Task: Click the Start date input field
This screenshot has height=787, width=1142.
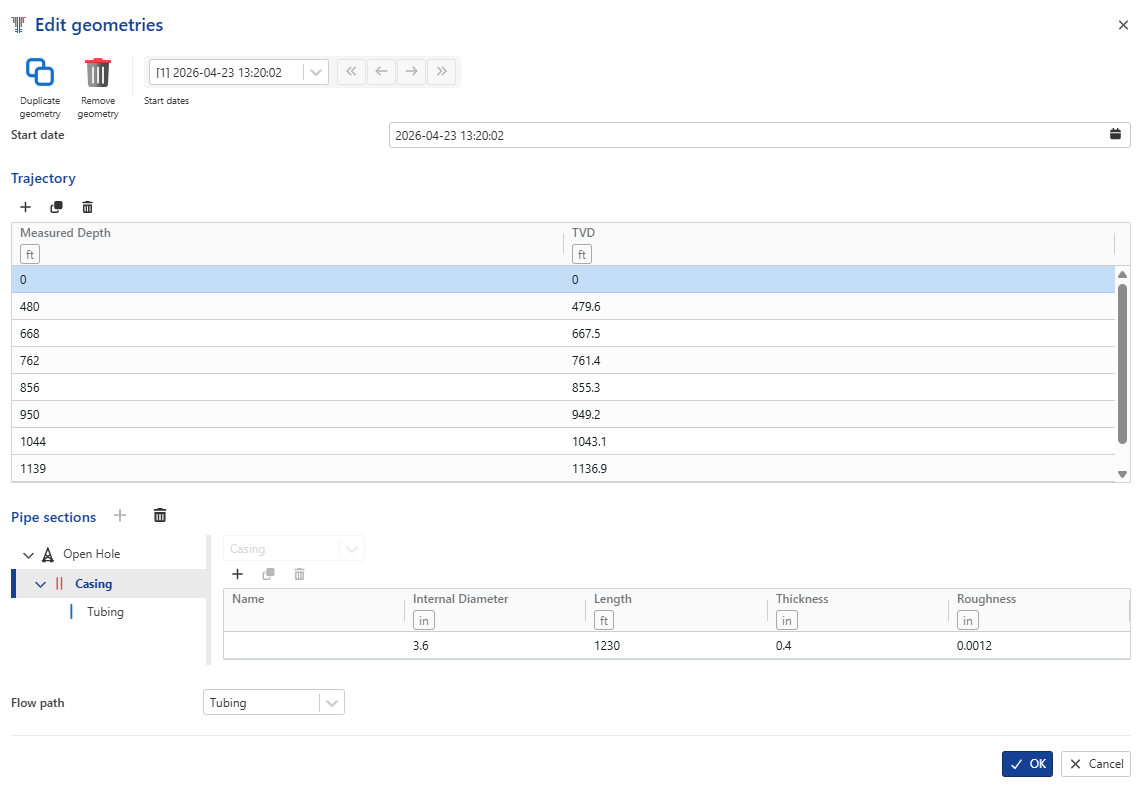Action: click(x=760, y=135)
